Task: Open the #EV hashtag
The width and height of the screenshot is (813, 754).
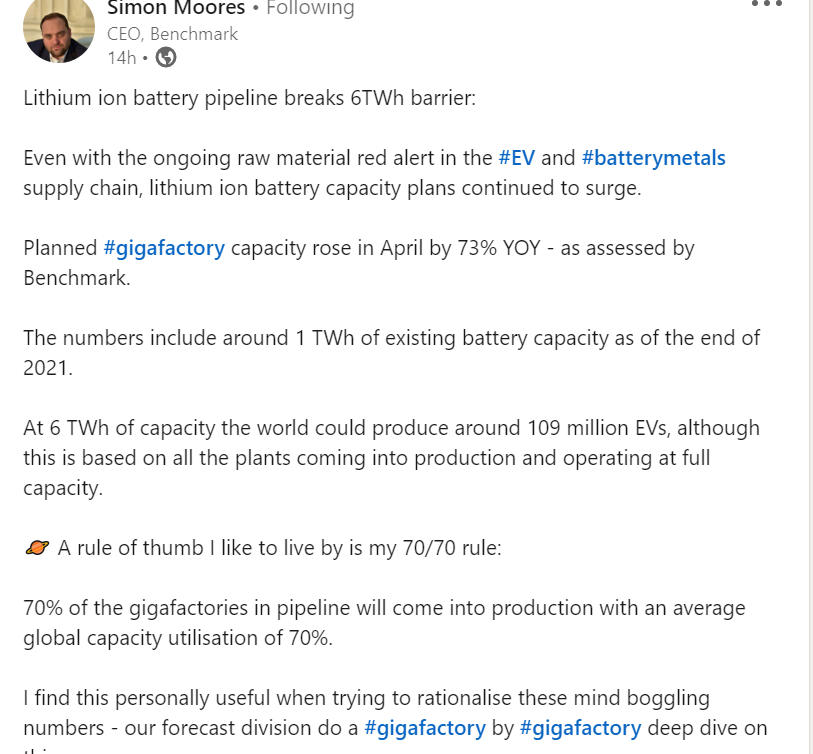Action: click(x=516, y=158)
